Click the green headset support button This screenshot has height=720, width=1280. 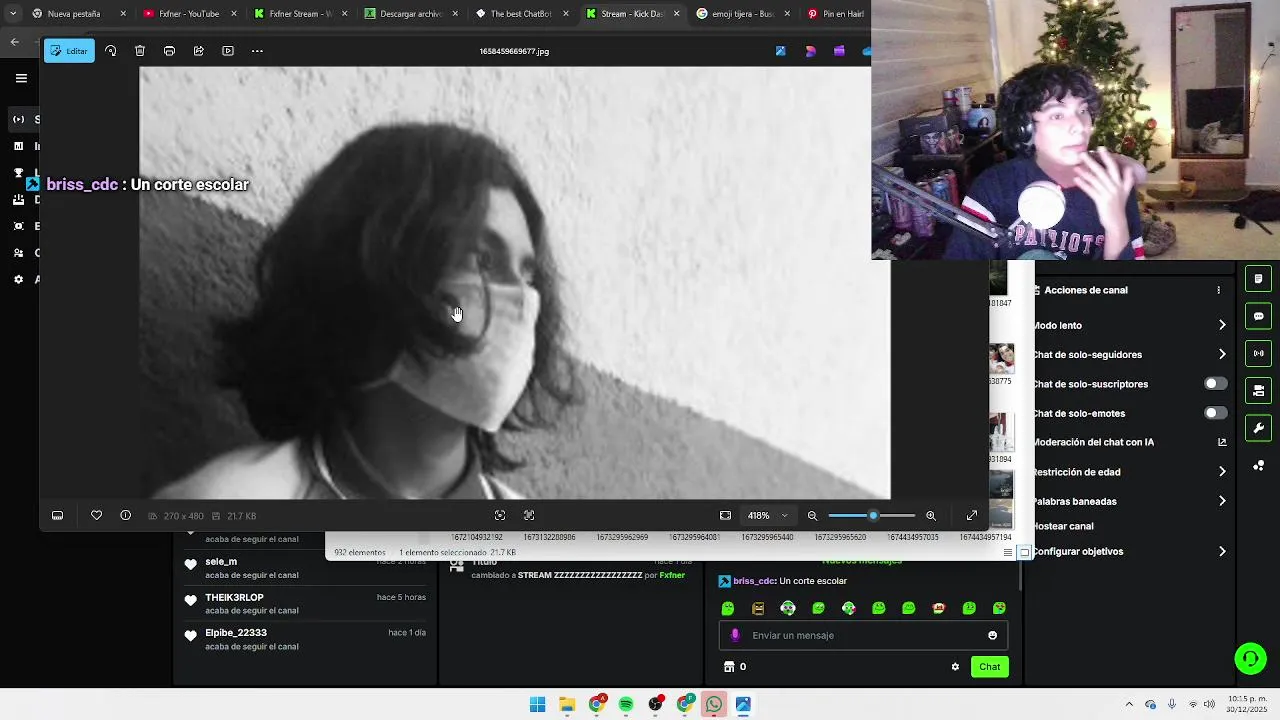coord(1250,659)
